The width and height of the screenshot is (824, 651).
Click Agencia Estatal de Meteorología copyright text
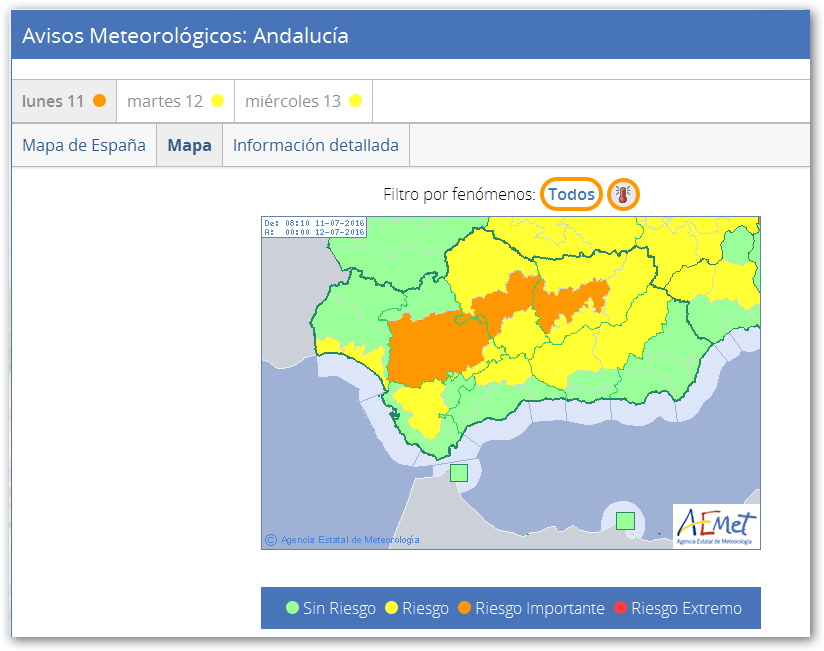coord(350,540)
